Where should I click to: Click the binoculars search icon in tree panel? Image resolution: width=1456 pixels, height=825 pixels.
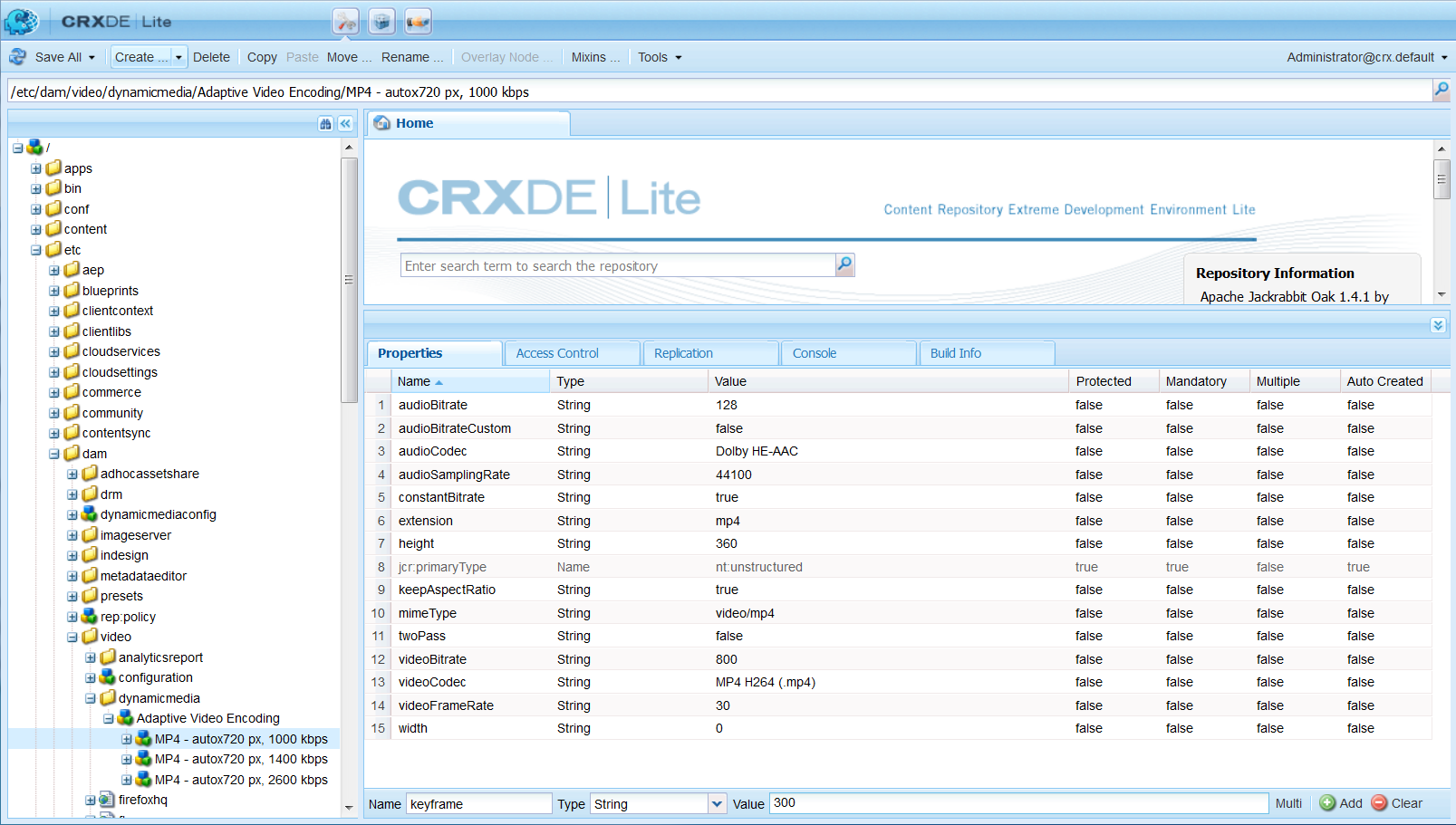click(325, 124)
